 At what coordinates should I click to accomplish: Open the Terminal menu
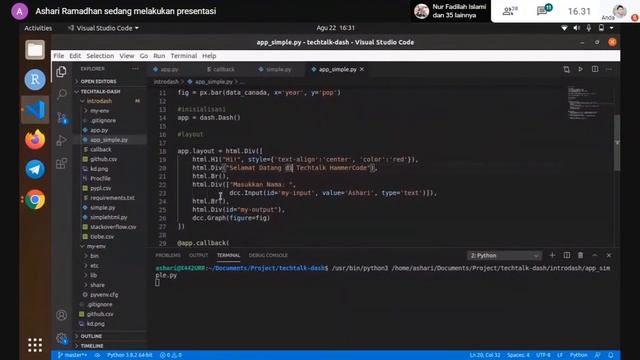184,56
